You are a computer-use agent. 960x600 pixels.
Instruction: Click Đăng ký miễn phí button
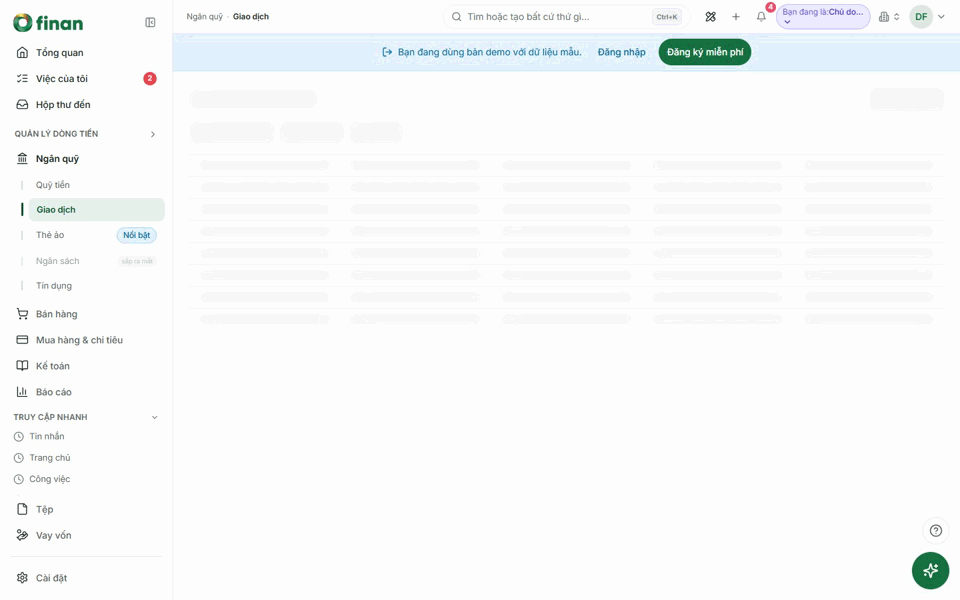pos(705,52)
